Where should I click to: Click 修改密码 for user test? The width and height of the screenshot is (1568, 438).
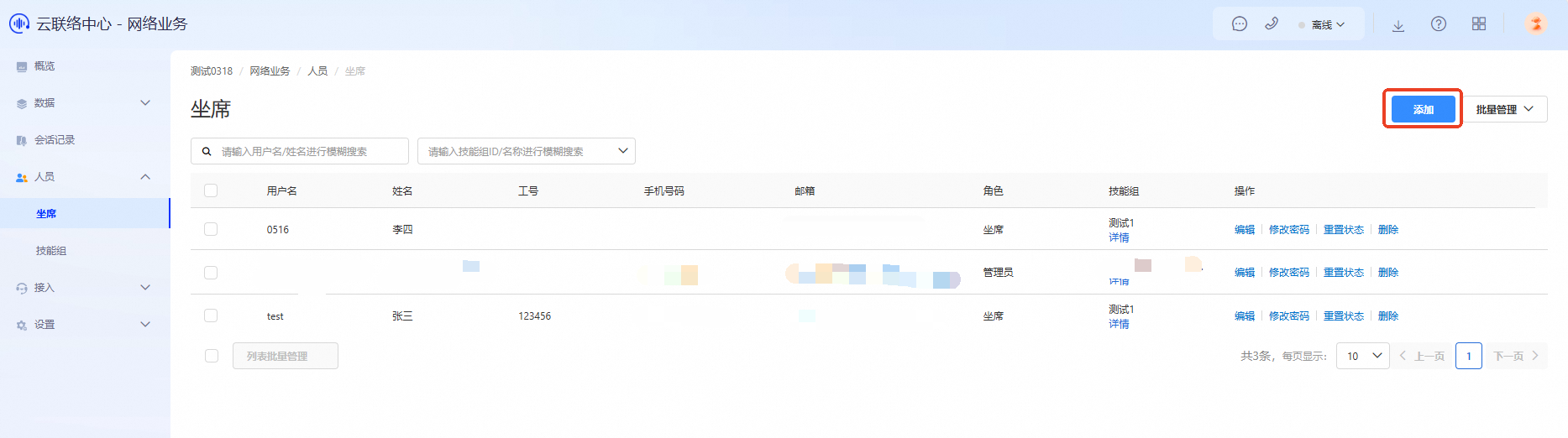(1289, 316)
